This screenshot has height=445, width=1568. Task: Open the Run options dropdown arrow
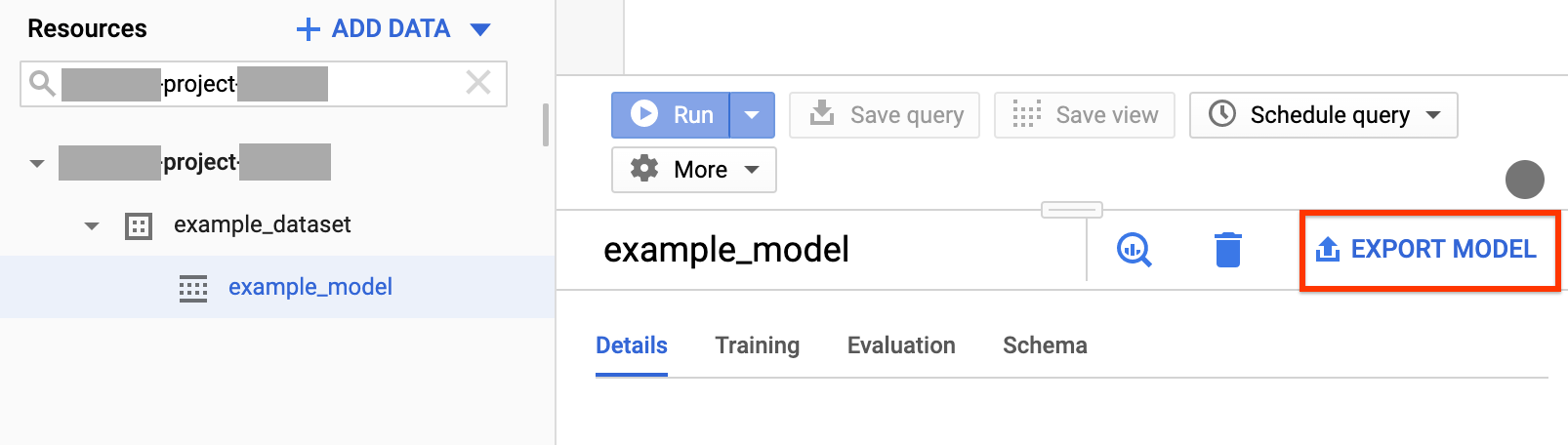click(752, 115)
